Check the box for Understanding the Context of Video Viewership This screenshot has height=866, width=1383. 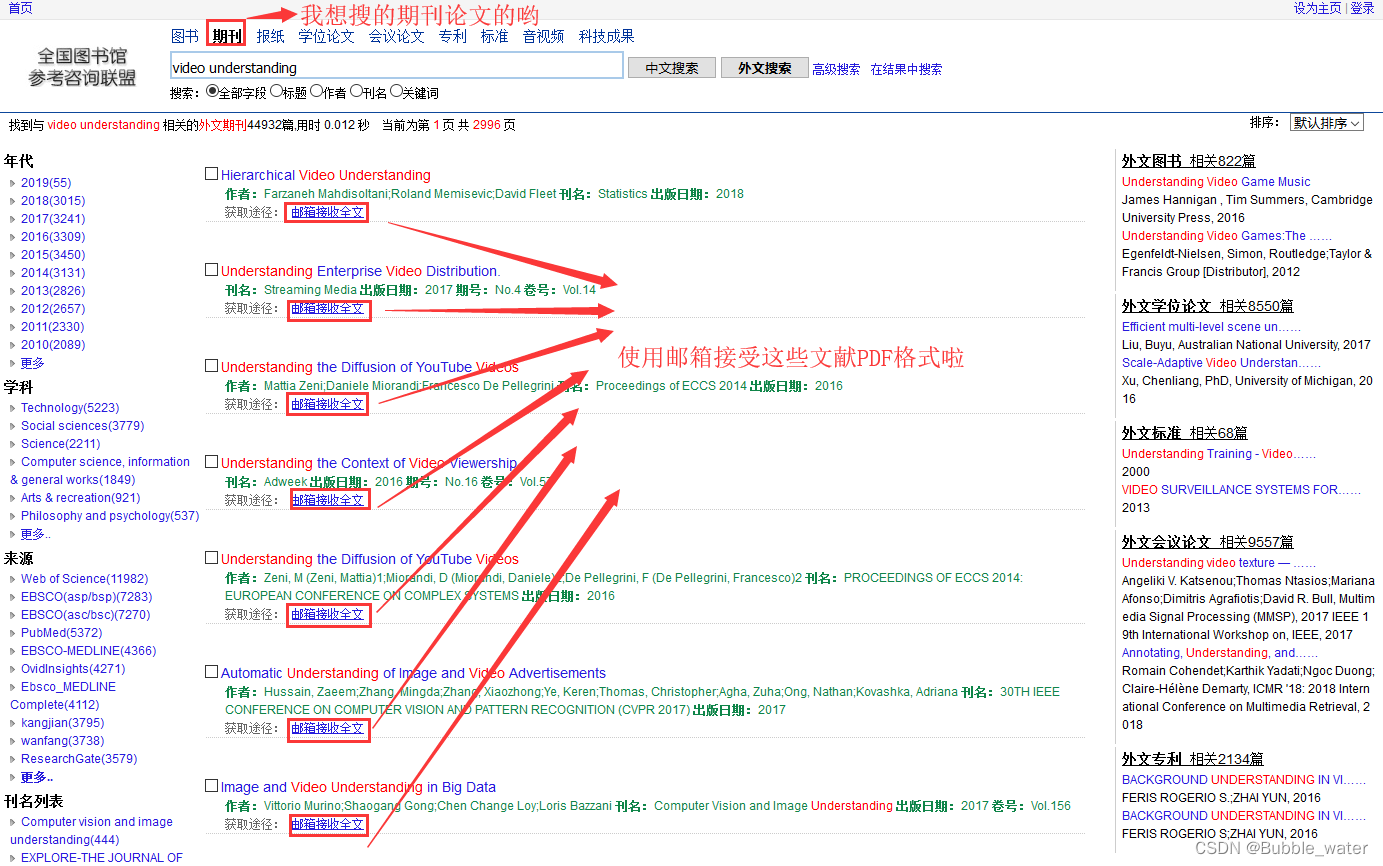tap(211, 462)
